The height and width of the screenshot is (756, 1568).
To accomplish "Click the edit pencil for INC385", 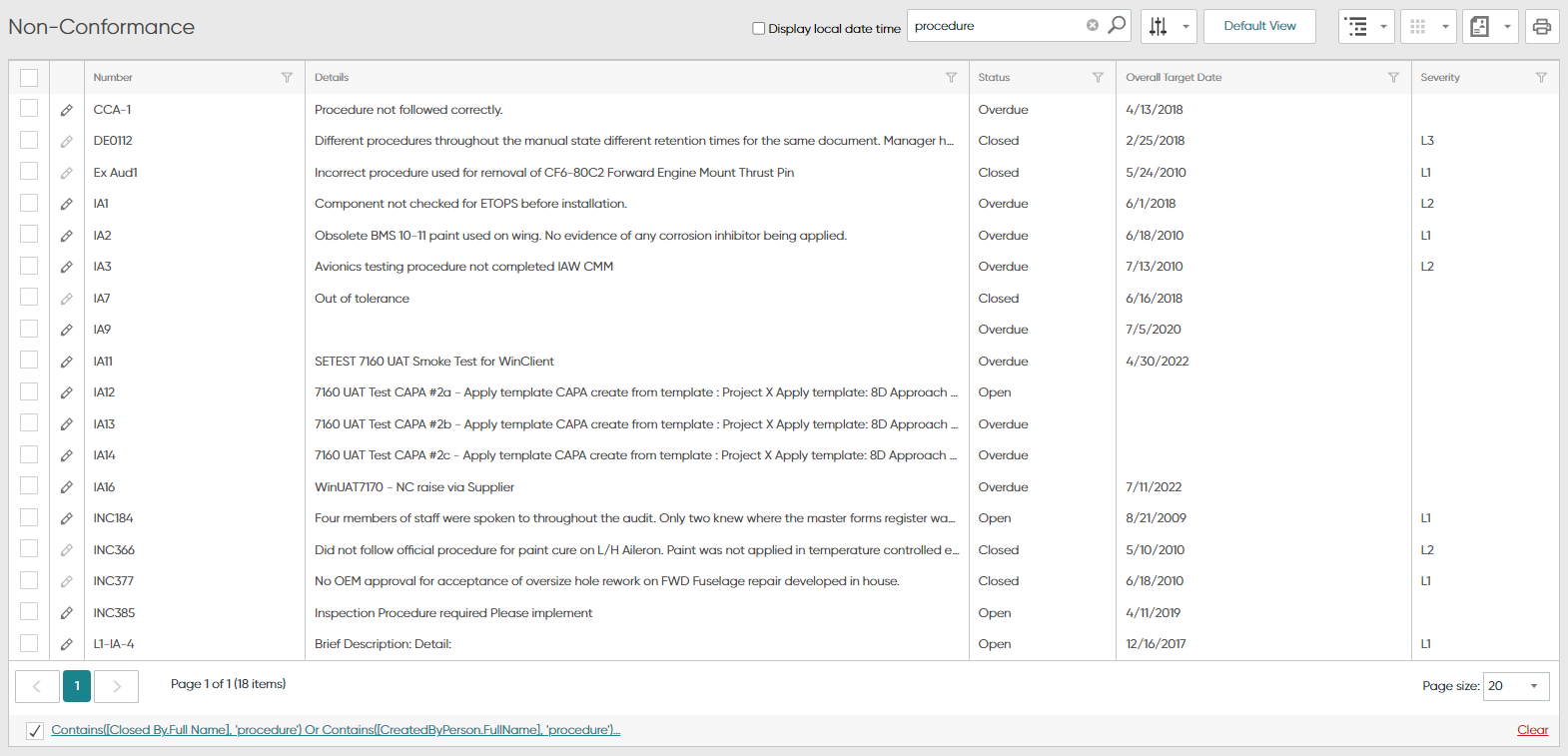I will pos(67,613).
